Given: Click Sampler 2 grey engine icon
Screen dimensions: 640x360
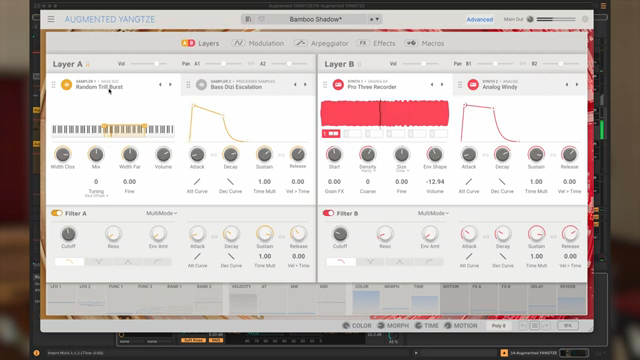Looking at the screenshot, I should 202,84.
